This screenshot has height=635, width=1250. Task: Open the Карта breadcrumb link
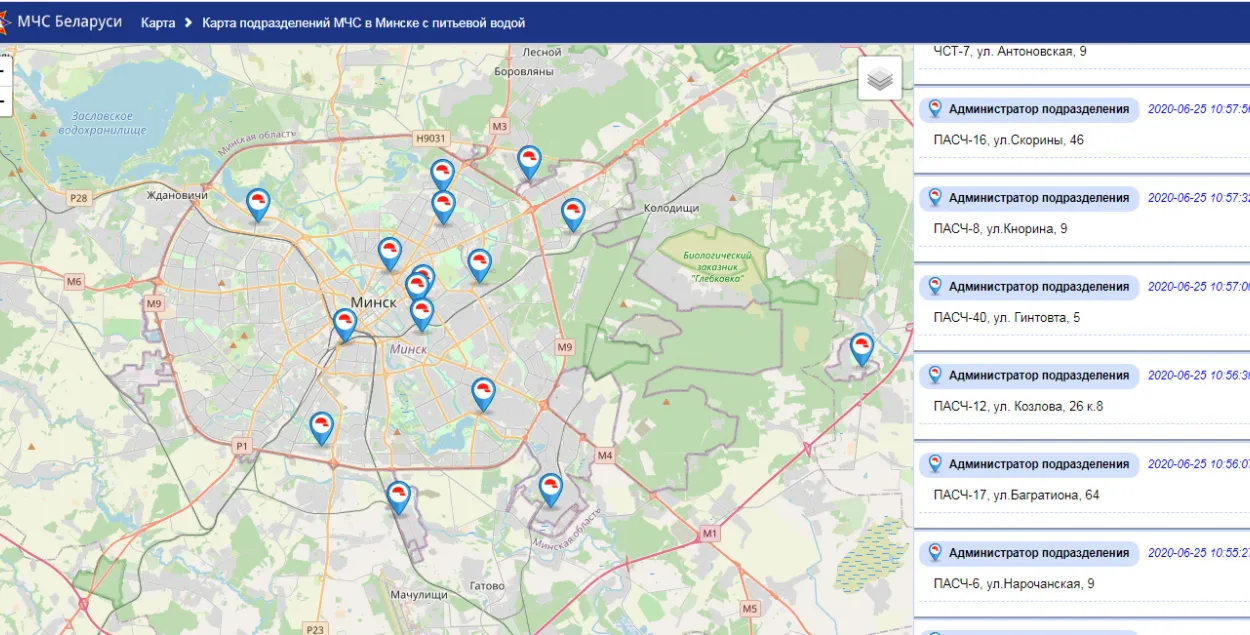click(158, 23)
